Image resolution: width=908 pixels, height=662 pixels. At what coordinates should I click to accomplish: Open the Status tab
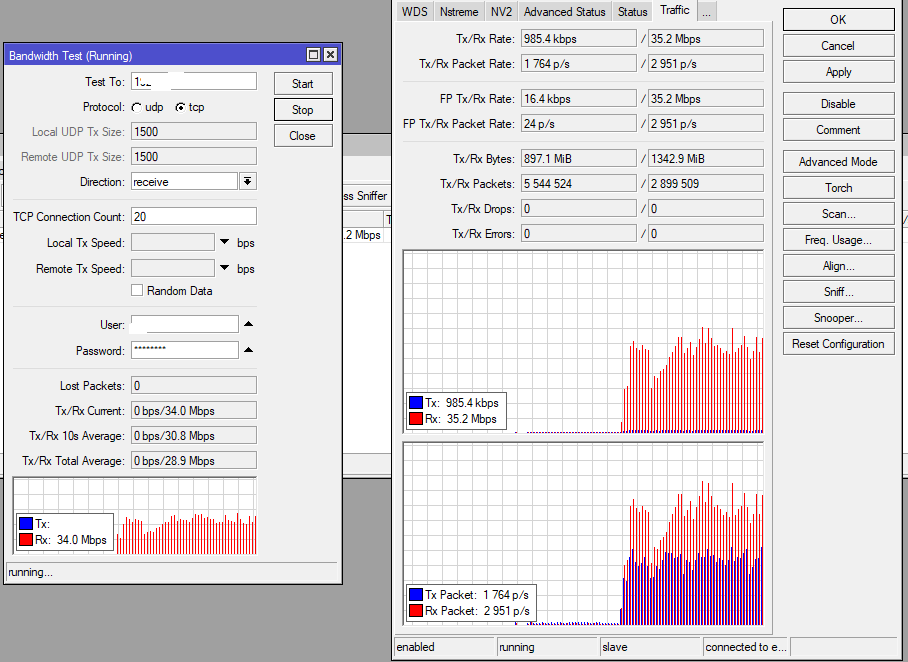[632, 12]
